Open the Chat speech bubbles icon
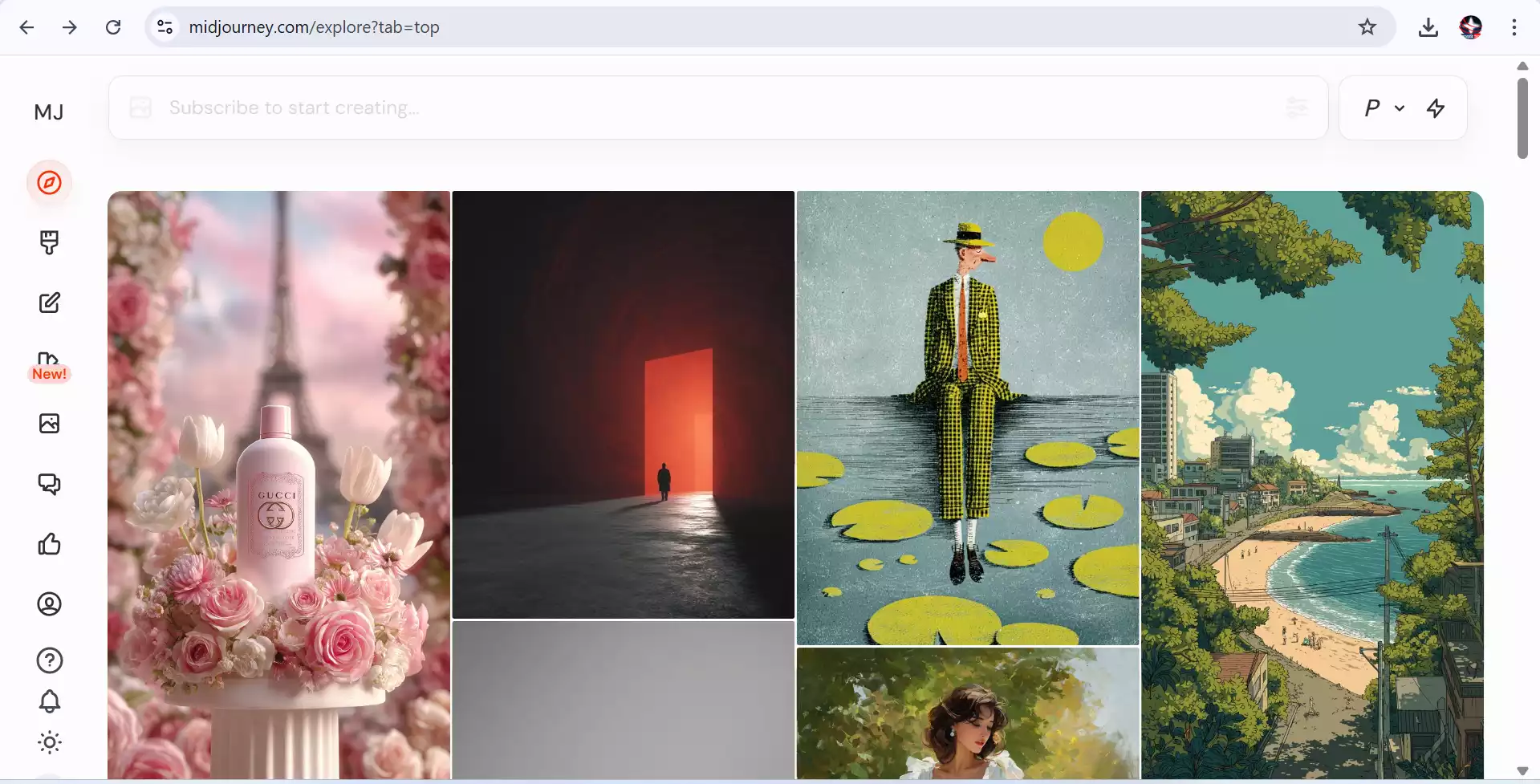The width and height of the screenshot is (1540, 784). [49, 483]
